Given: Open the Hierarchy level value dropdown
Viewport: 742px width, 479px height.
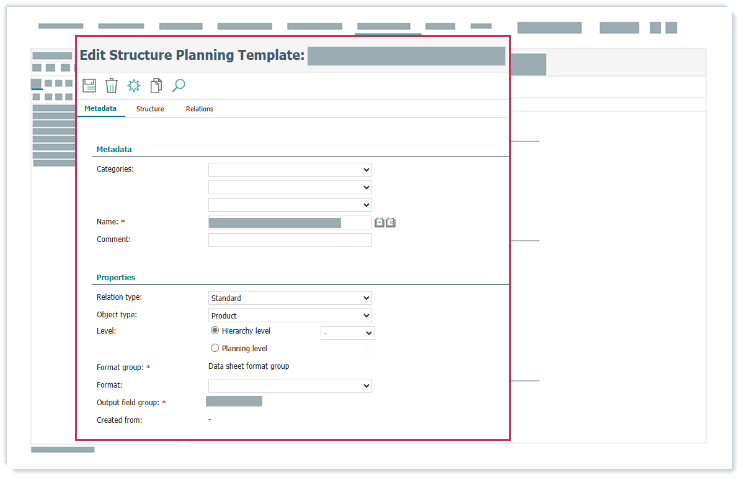Looking at the screenshot, I should click(x=347, y=333).
